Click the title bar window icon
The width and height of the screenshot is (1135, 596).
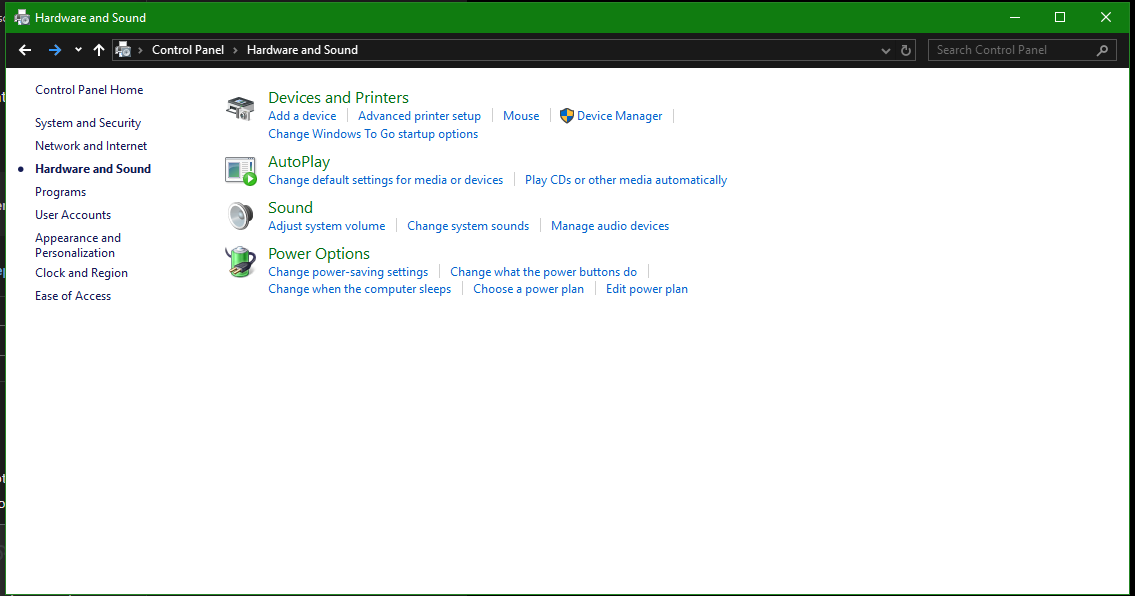[22, 17]
